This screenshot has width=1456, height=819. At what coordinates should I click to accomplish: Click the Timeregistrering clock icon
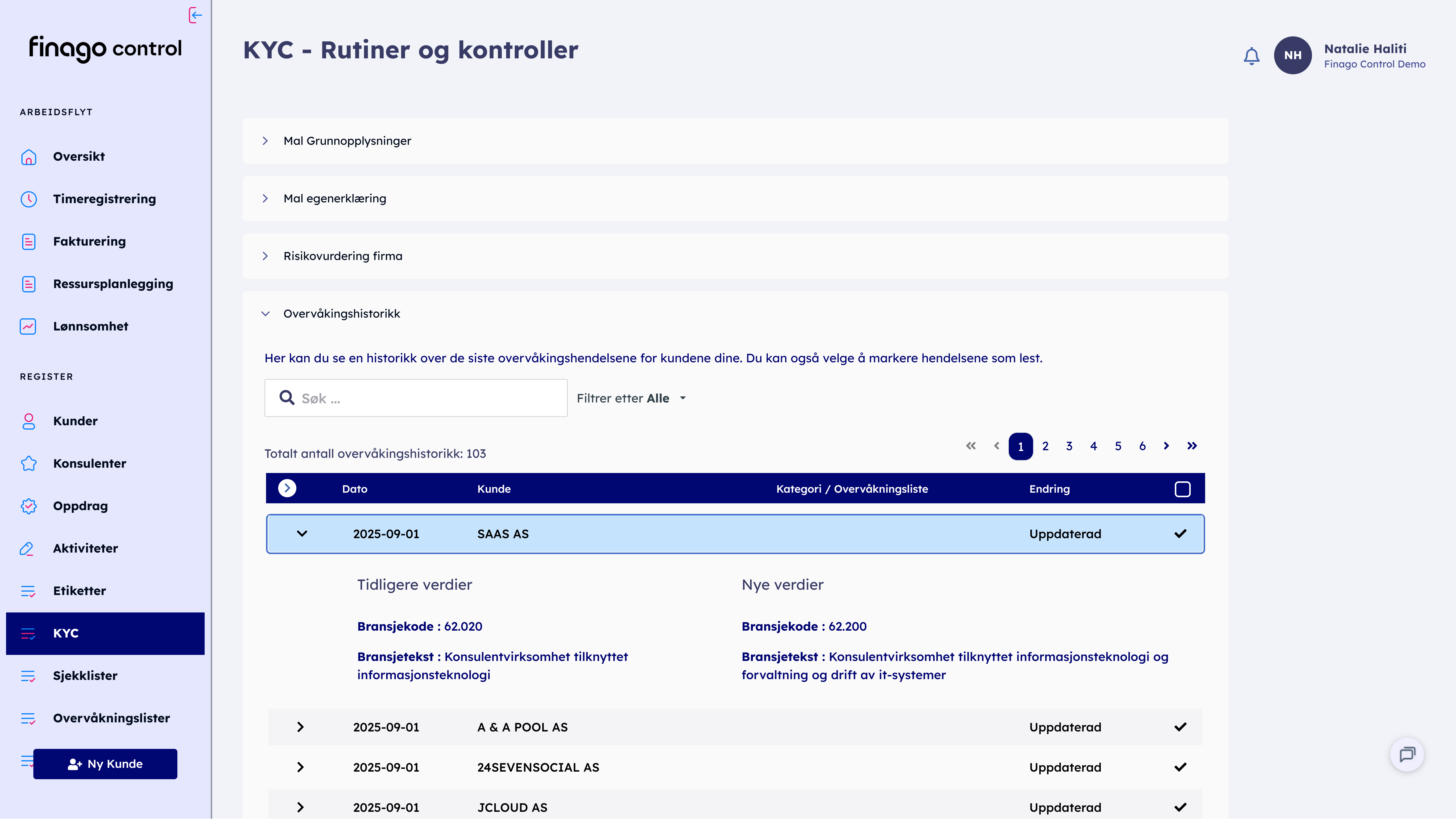click(x=28, y=199)
